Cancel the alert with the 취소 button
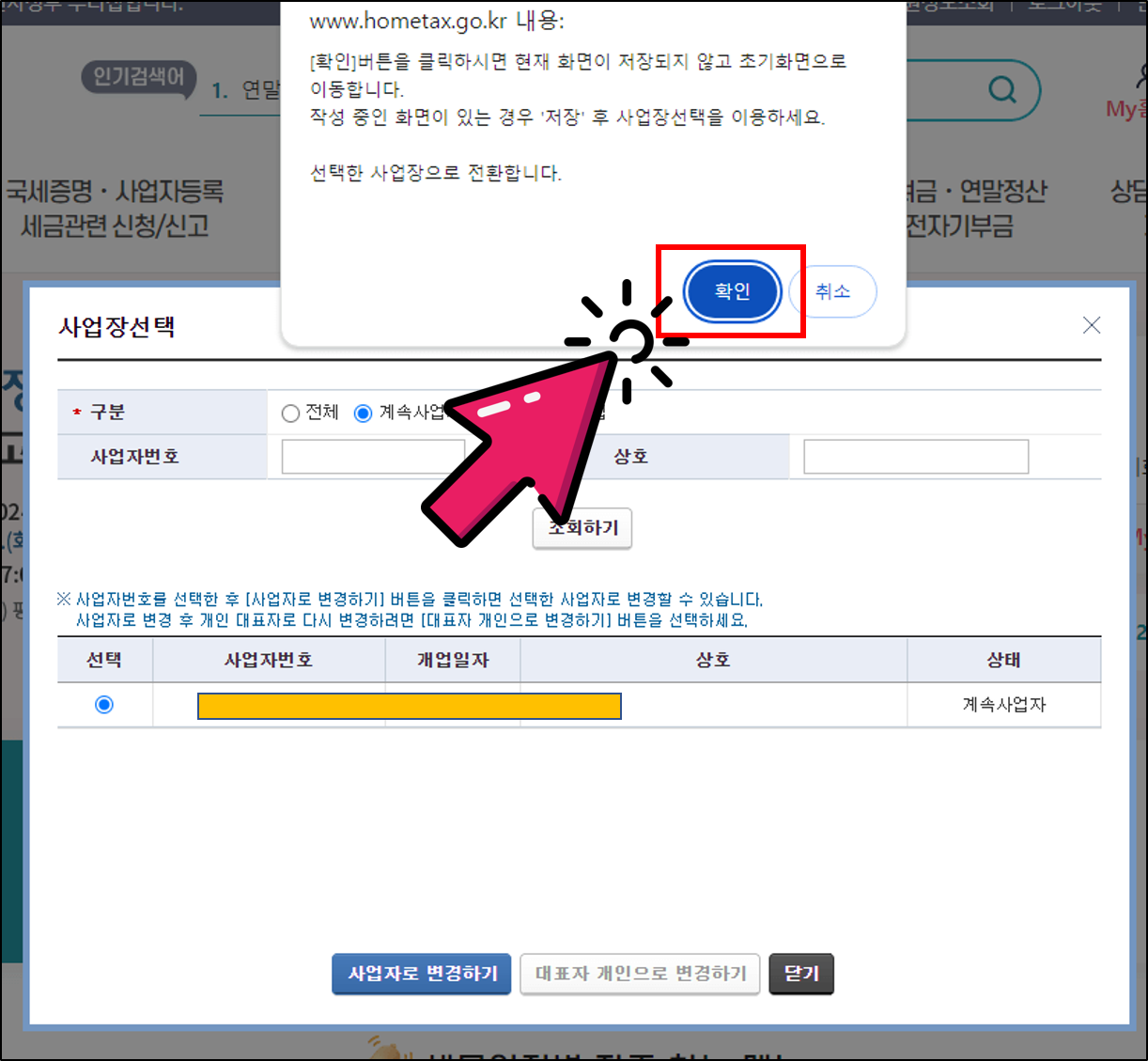 832,291
